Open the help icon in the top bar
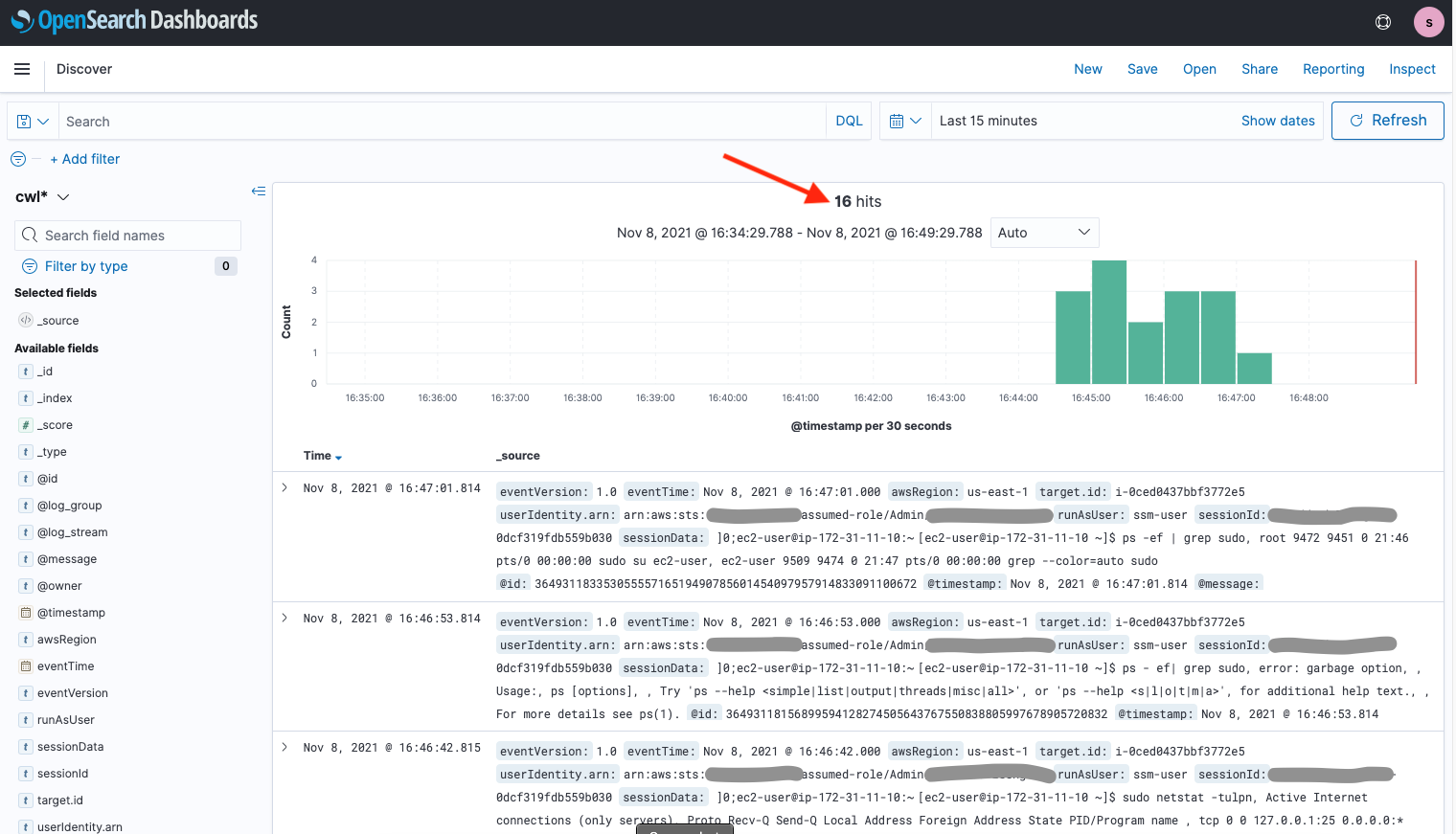This screenshot has width=1456, height=834. click(1382, 21)
